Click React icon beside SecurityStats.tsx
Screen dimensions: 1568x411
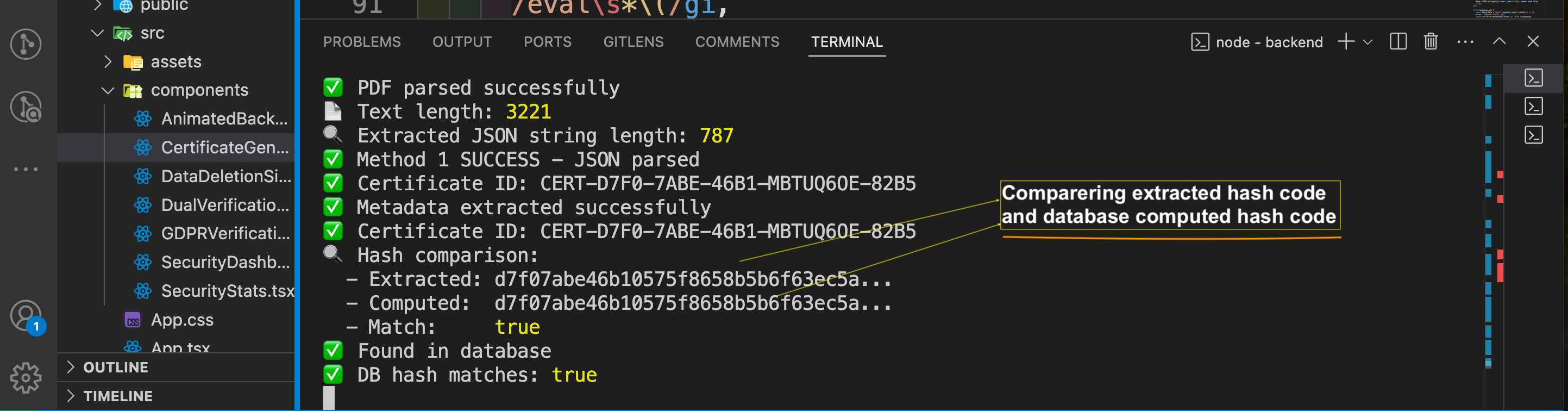(142, 291)
